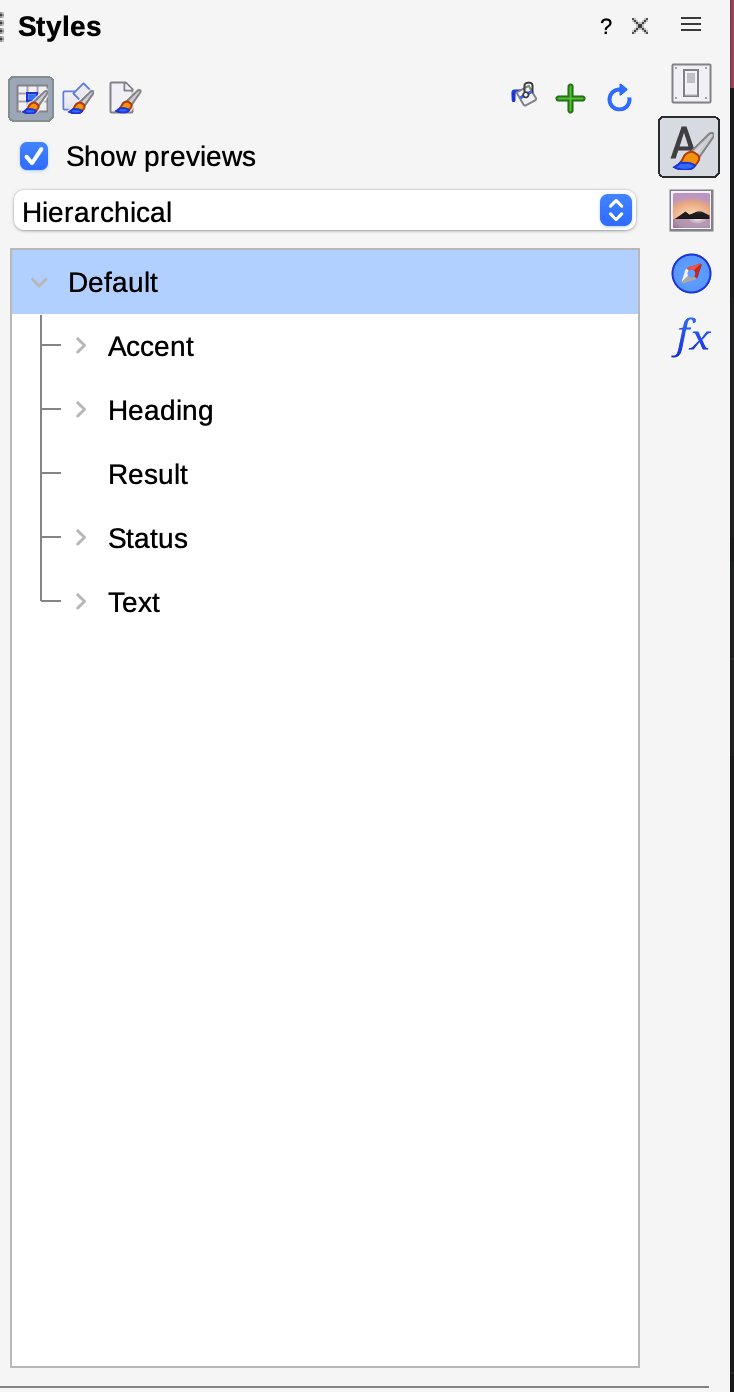Open the Properties sidebar deck
Screen dimensions: 734x1392
click(691, 83)
